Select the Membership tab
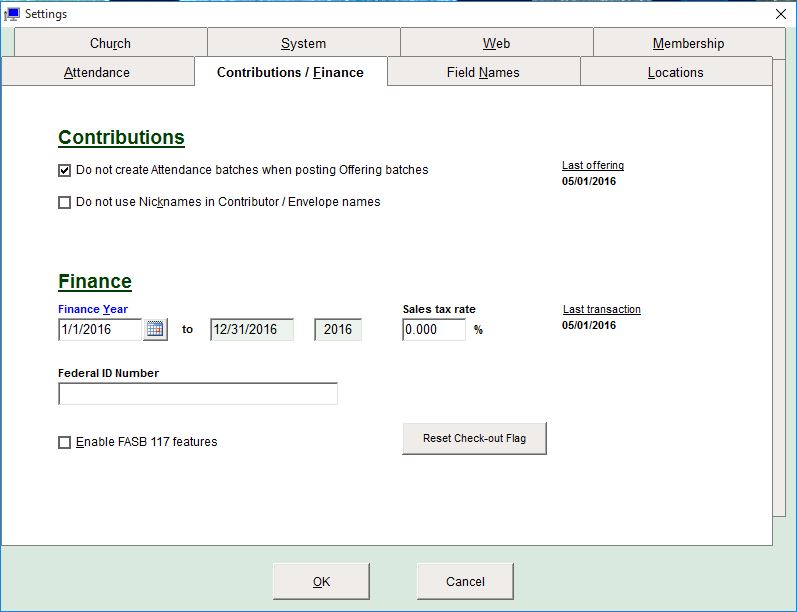The width and height of the screenshot is (797, 612). click(x=688, y=43)
